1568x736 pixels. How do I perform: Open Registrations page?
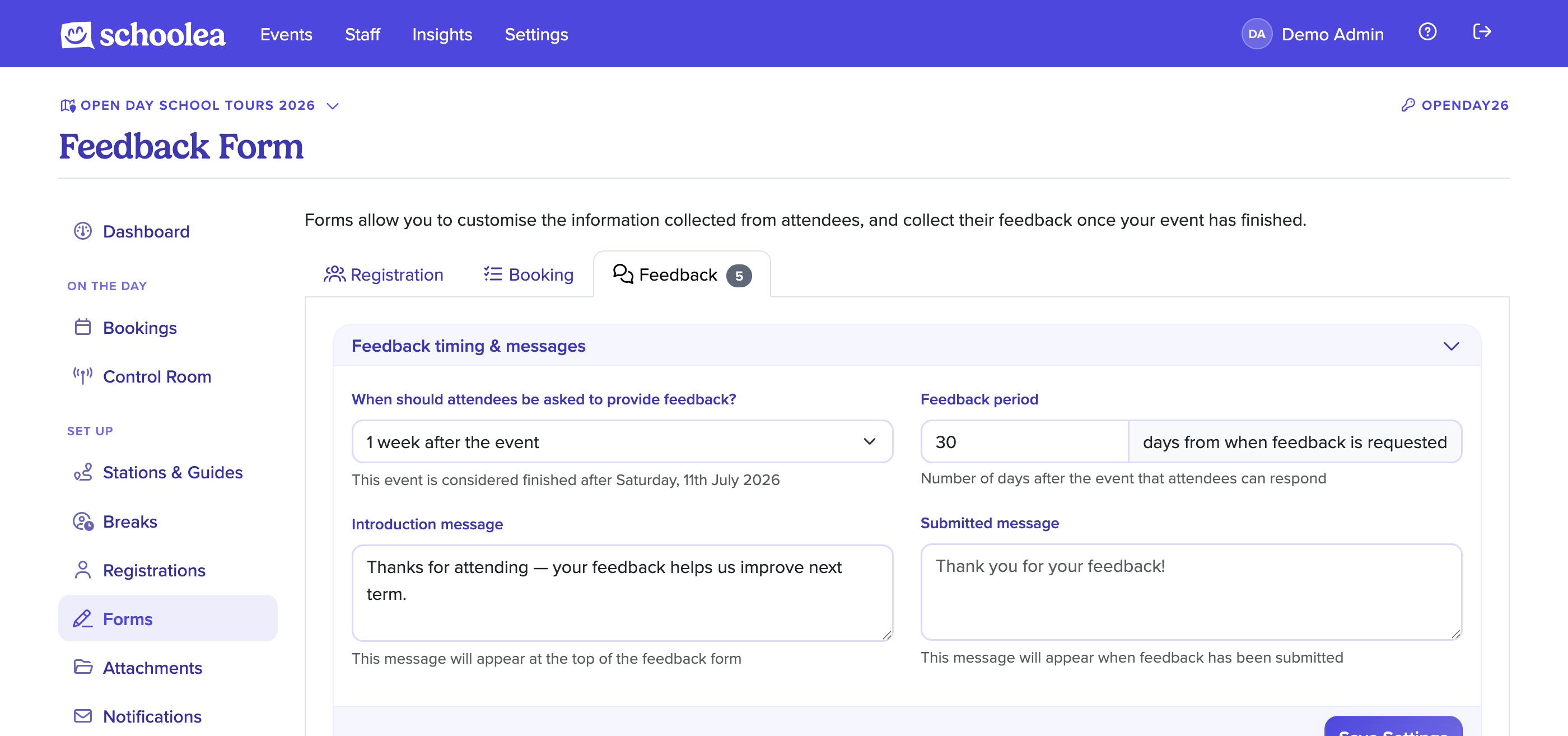(x=167, y=570)
